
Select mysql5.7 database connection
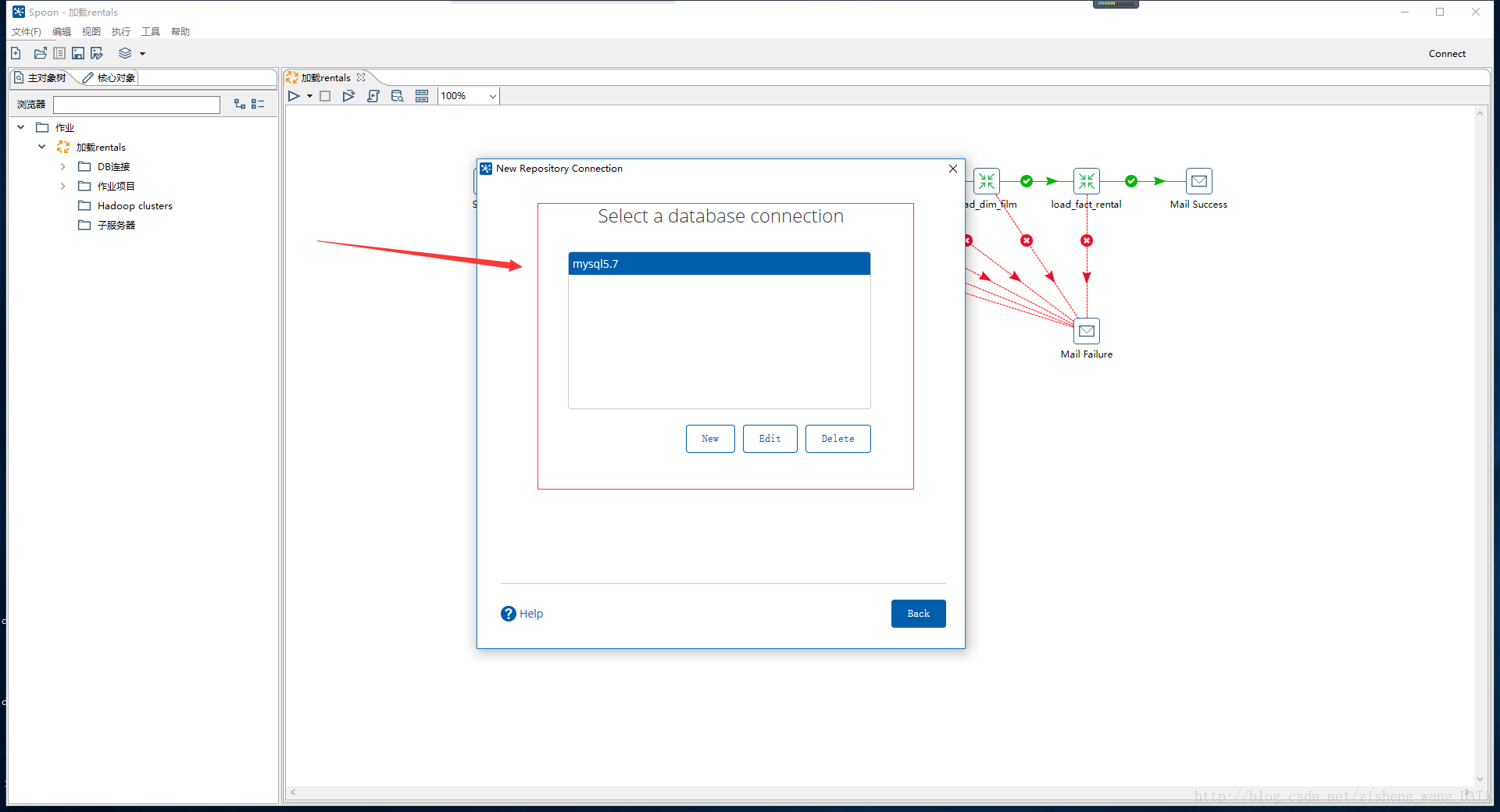(719, 264)
